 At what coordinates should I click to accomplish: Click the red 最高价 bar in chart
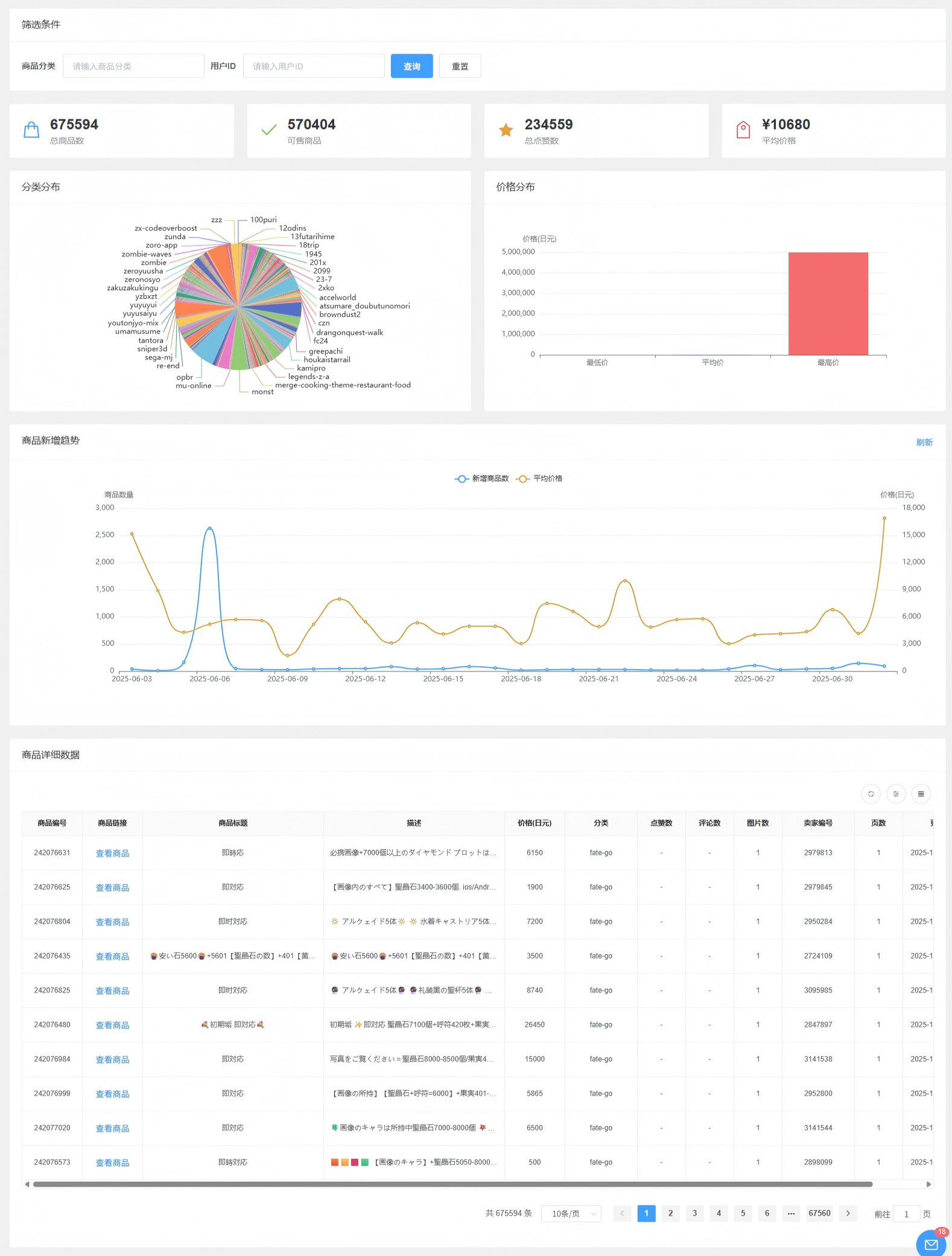point(828,303)
